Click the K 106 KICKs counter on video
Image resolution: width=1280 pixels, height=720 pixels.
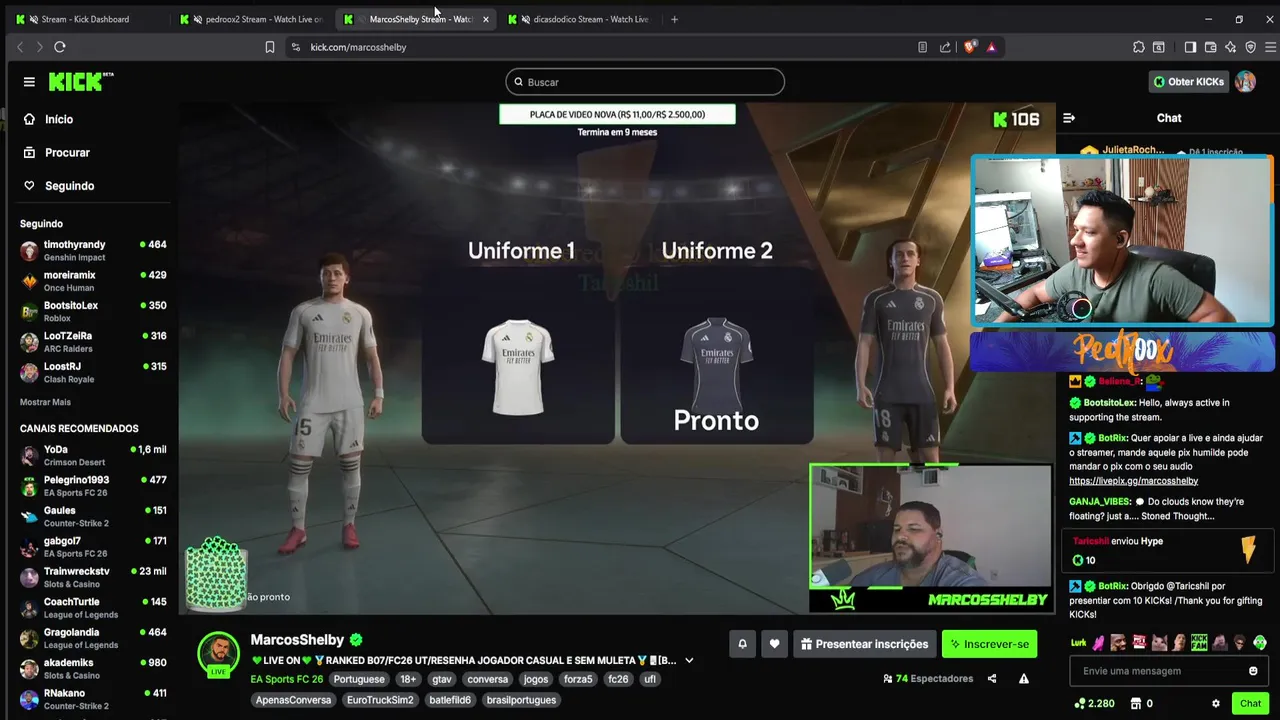click(x=1016, y=119)
